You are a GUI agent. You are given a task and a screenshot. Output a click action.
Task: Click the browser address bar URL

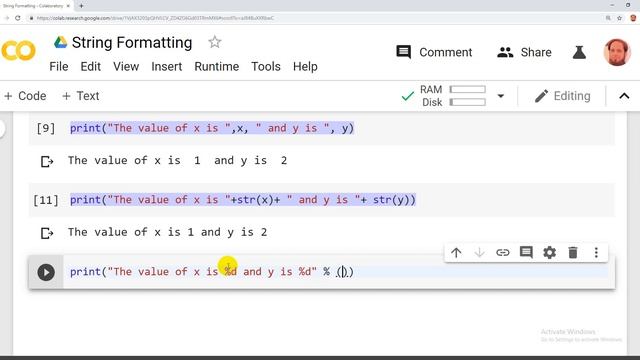coord(155,18)
